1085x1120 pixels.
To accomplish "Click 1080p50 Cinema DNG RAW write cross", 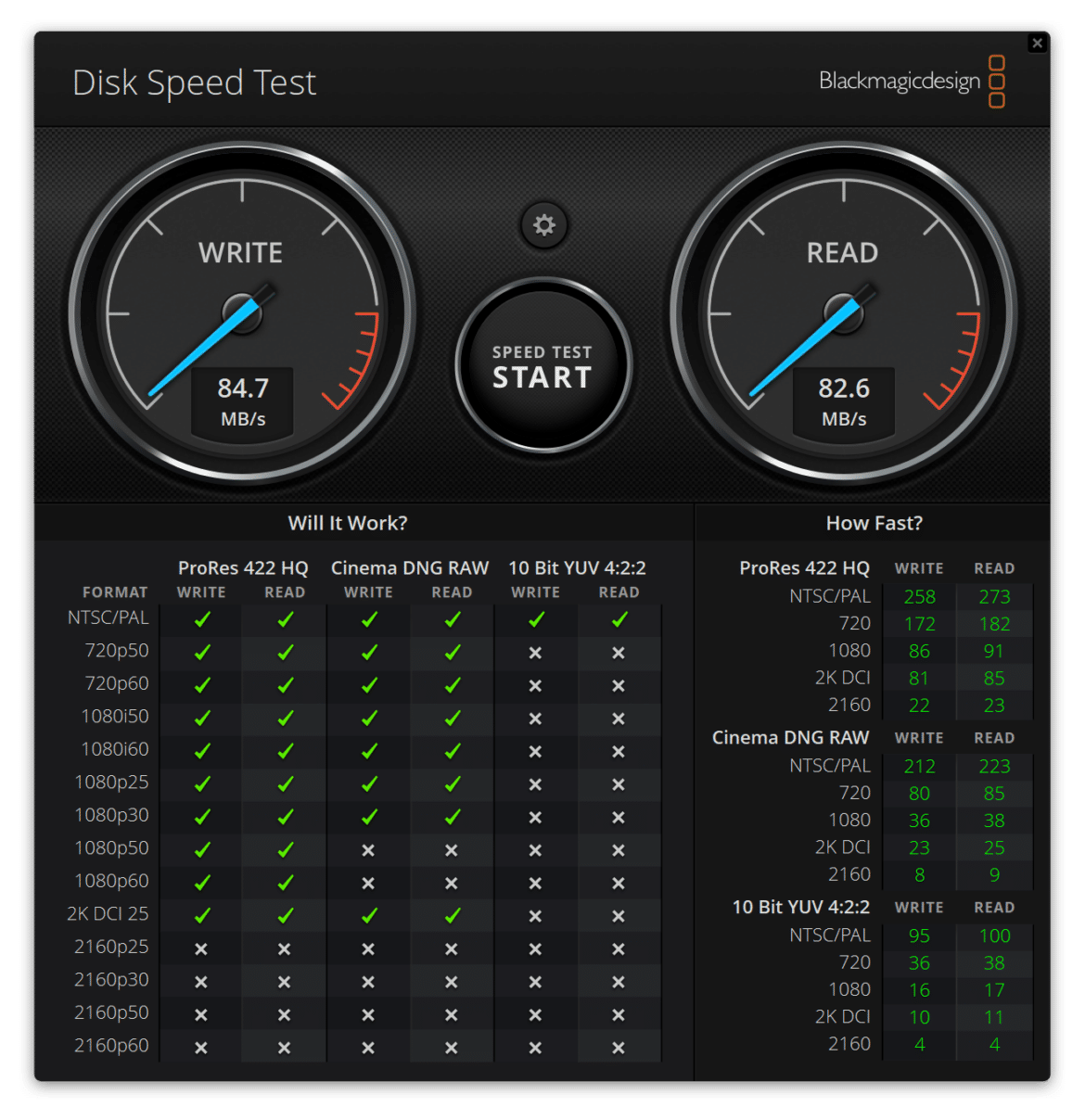I will [368, 850].
